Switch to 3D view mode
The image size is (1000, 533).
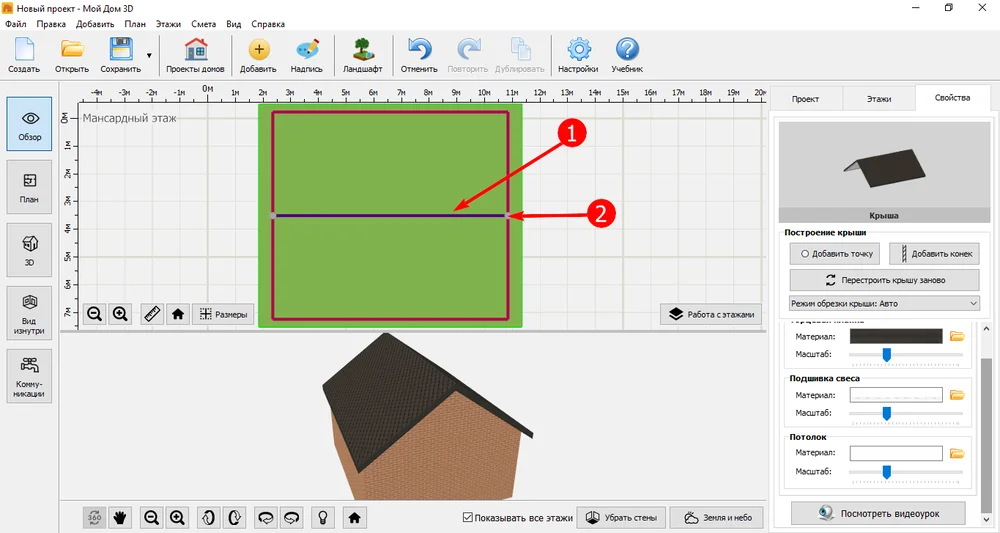[29, 250]
